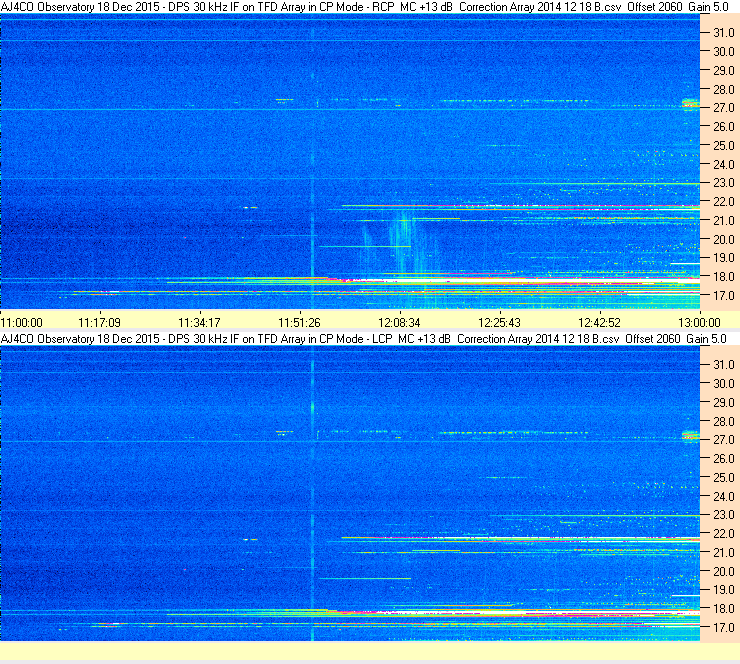Select the 25.0 frequency label in RCP plot
Viewport: 740px width, 664px height.
coord(723,146)
